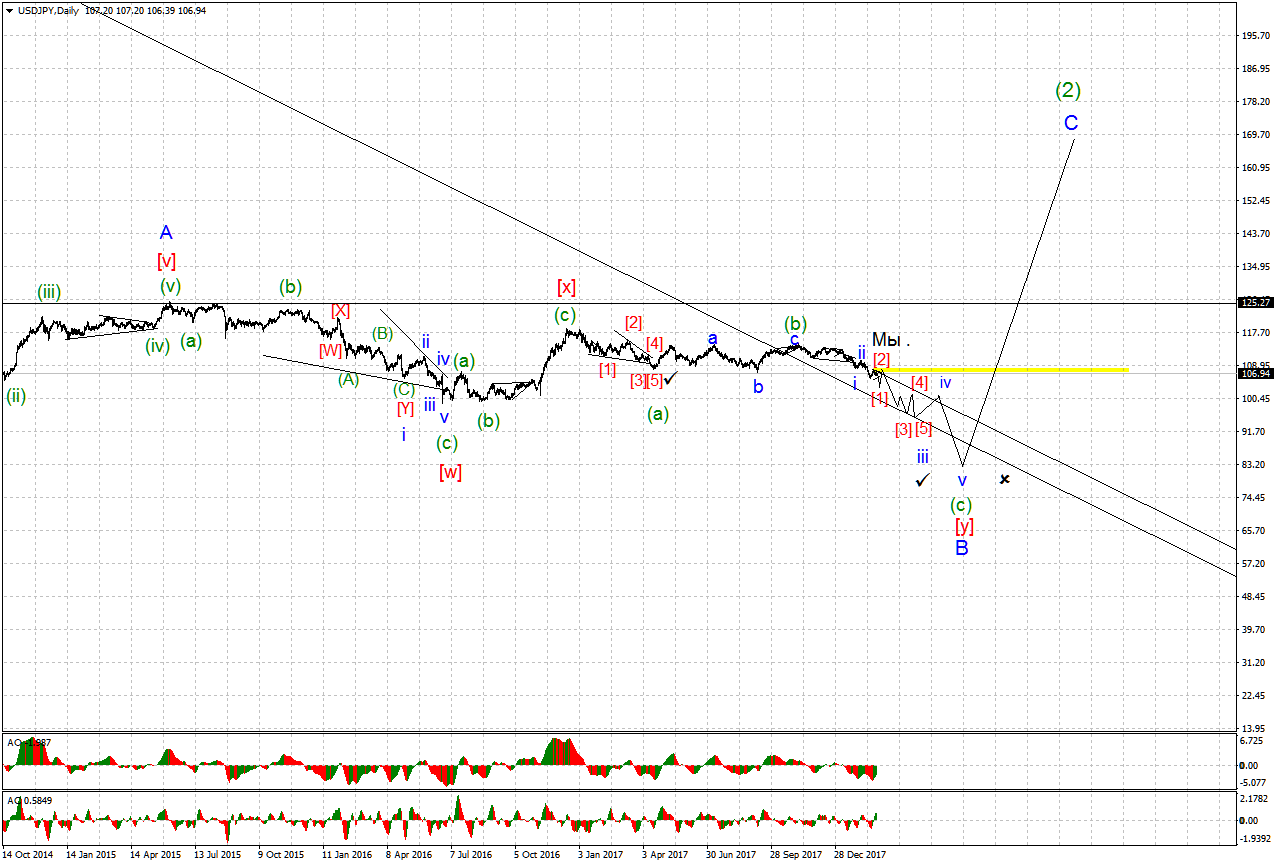Select the green uppercase '(B)' label

point(383,333)
